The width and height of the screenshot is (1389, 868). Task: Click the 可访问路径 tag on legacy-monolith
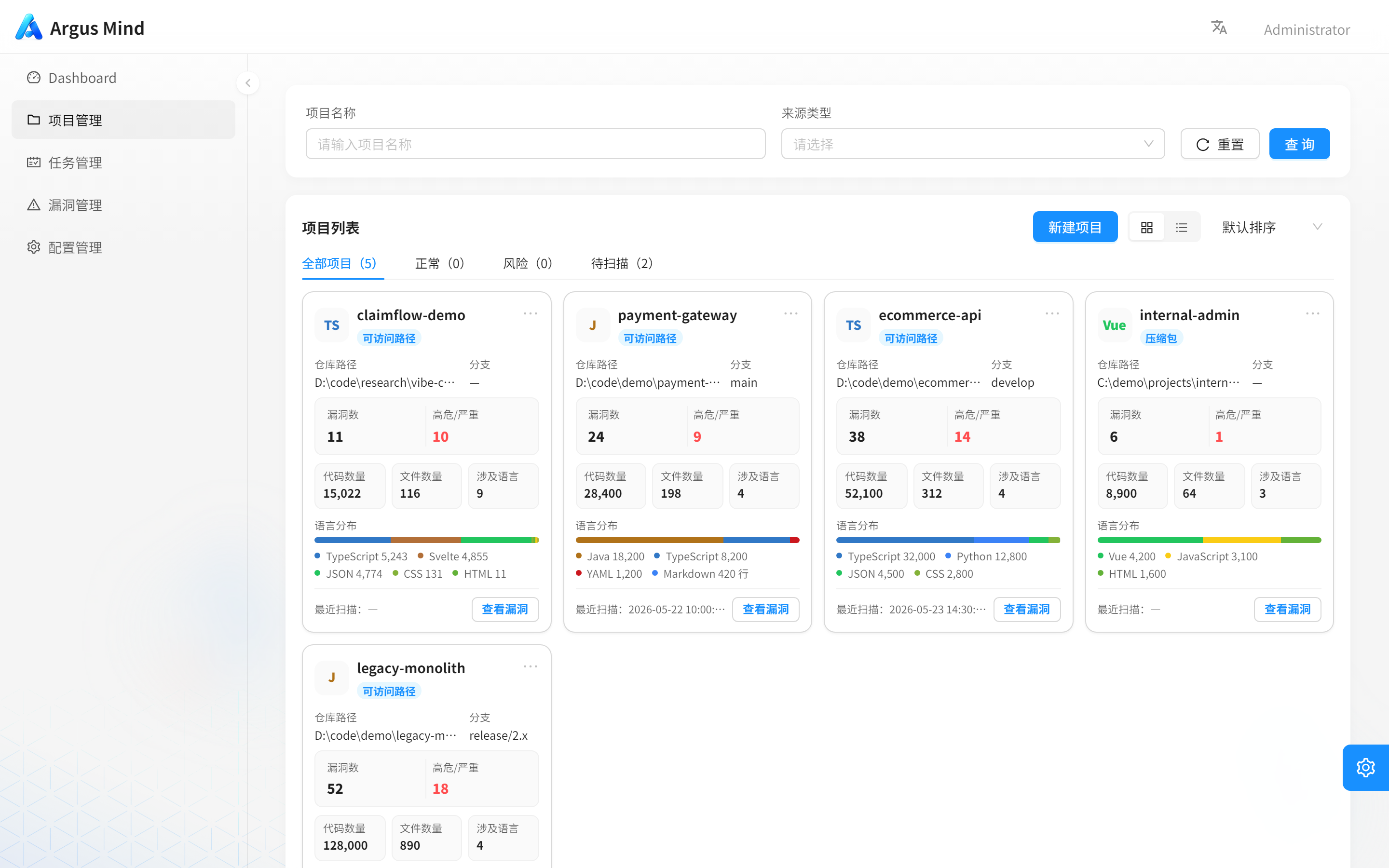(x=389, y=691)
